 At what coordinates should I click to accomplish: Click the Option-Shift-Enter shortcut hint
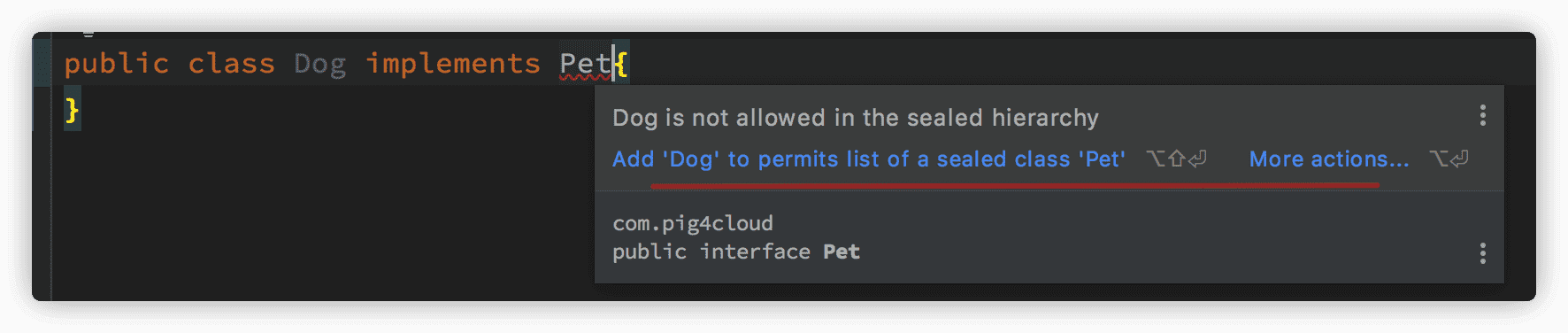click(1176, 159)
